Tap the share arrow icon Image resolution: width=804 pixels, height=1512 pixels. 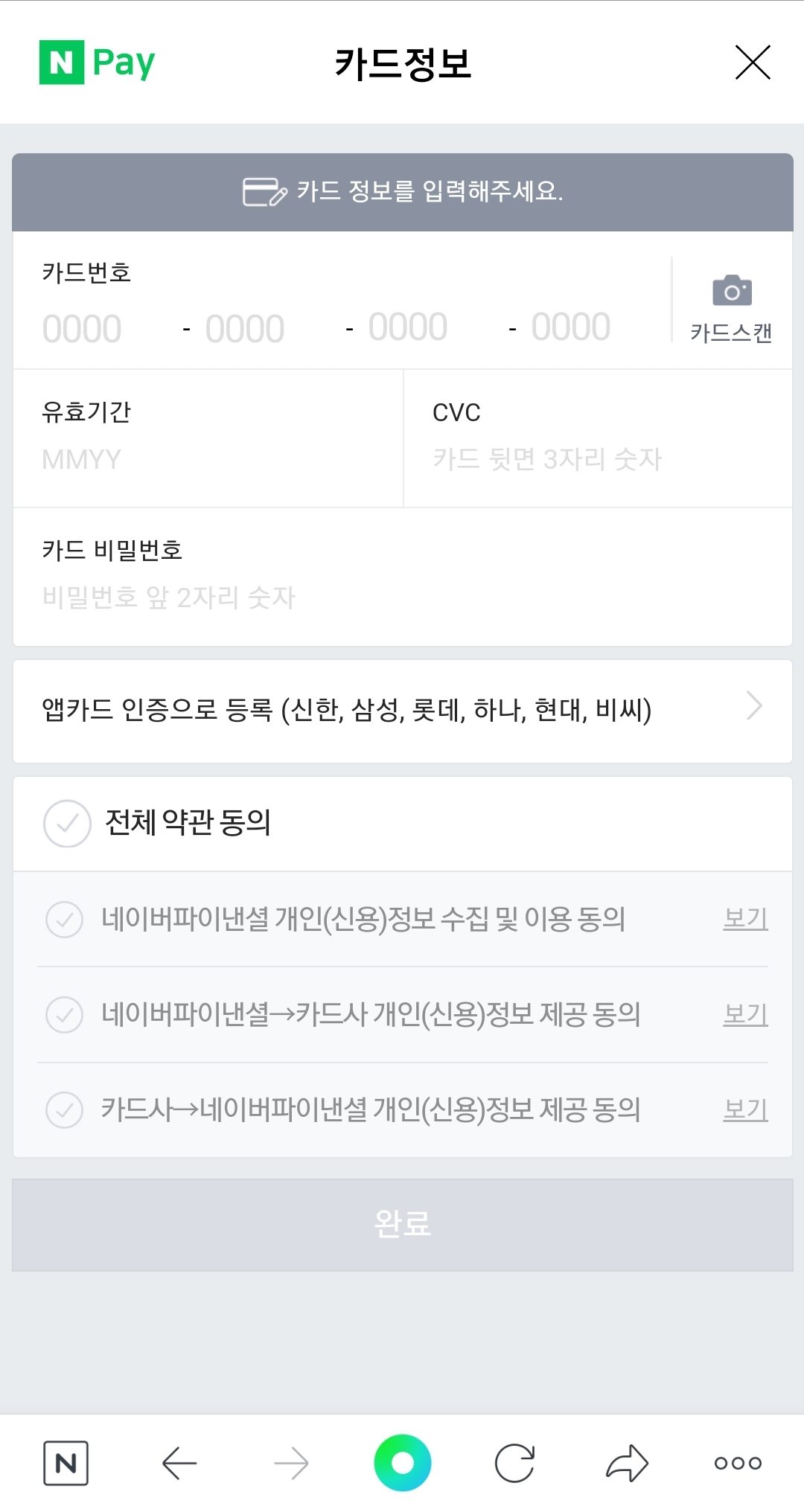click(x=627, y=1463)
